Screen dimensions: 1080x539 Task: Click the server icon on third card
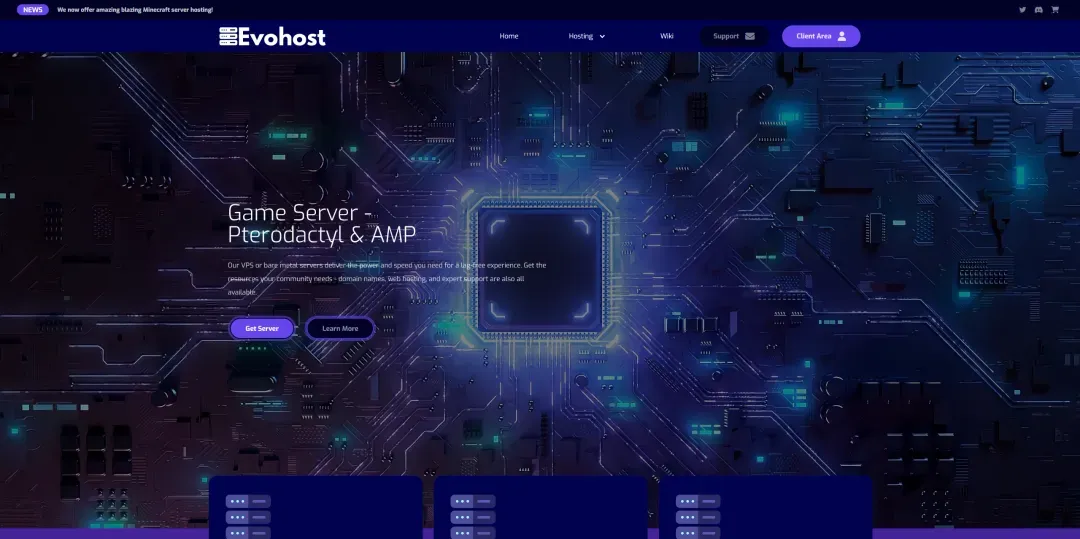[698, 517]
